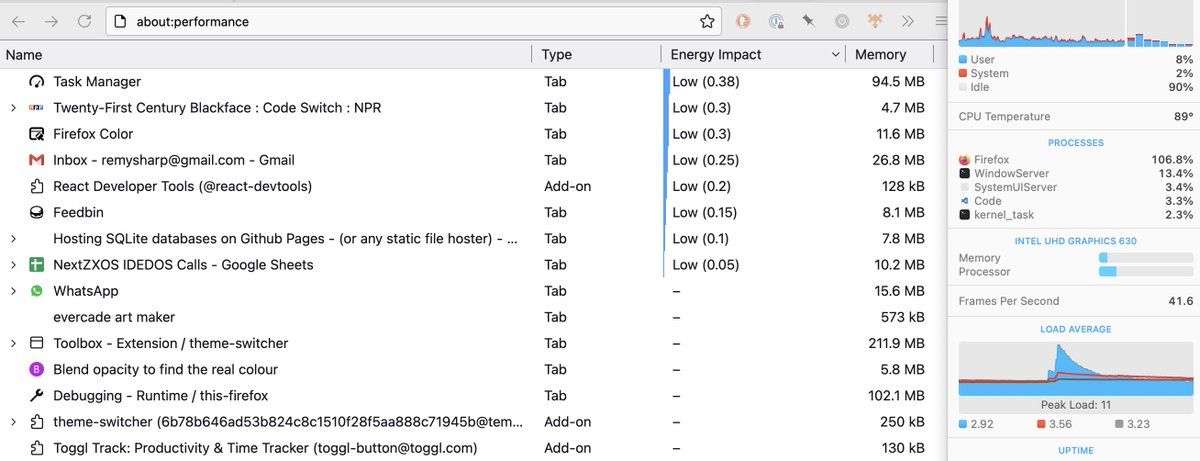Show more toolbar extensions via overflow chevron
Screen dimensions: 1200x461
(x=907, y=21)
